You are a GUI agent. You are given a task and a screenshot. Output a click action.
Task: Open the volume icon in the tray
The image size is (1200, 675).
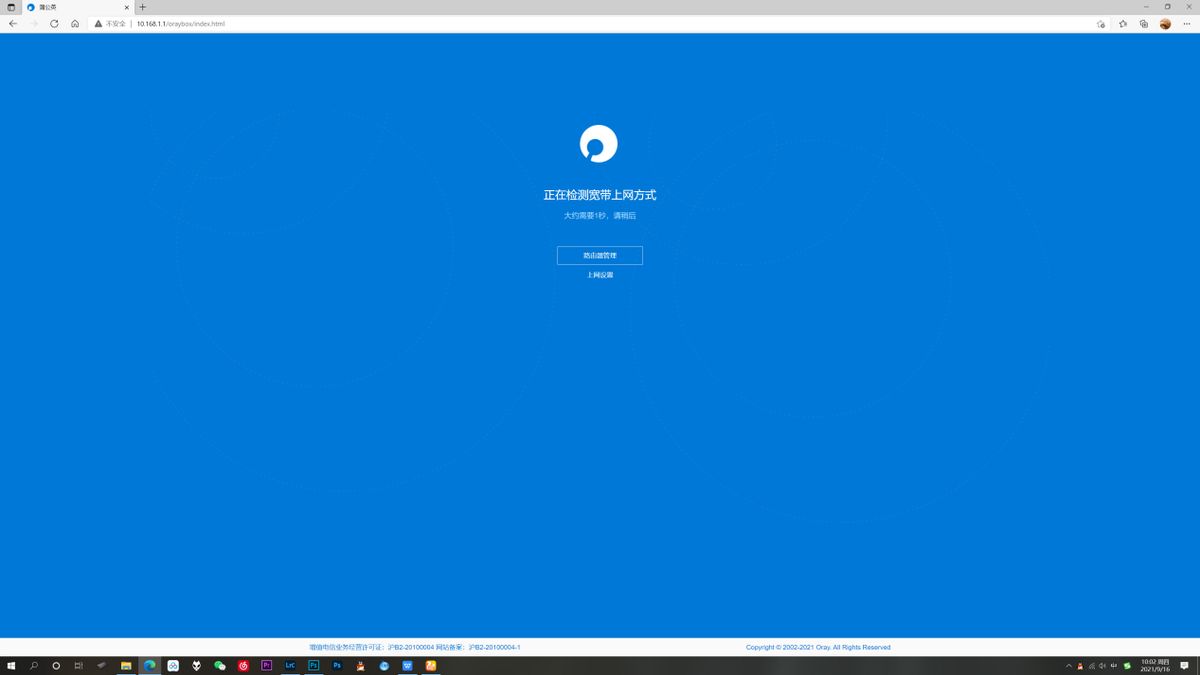pos(1102,666)
